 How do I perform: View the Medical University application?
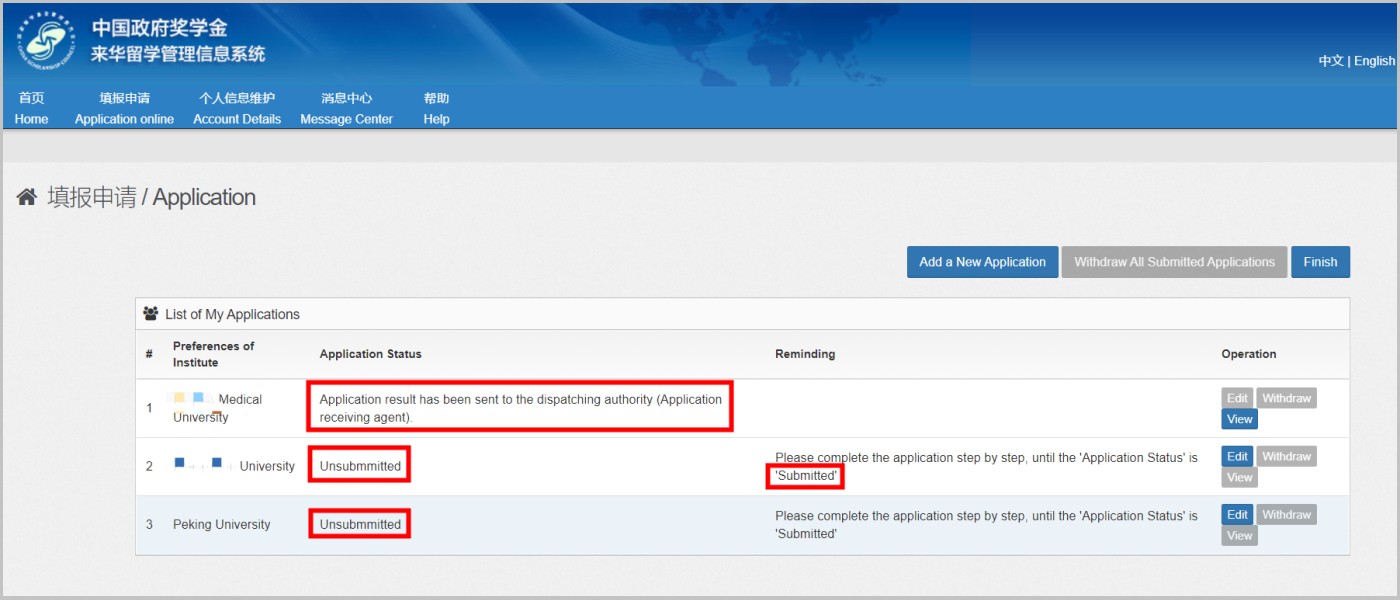click(x=1238, y=418)
